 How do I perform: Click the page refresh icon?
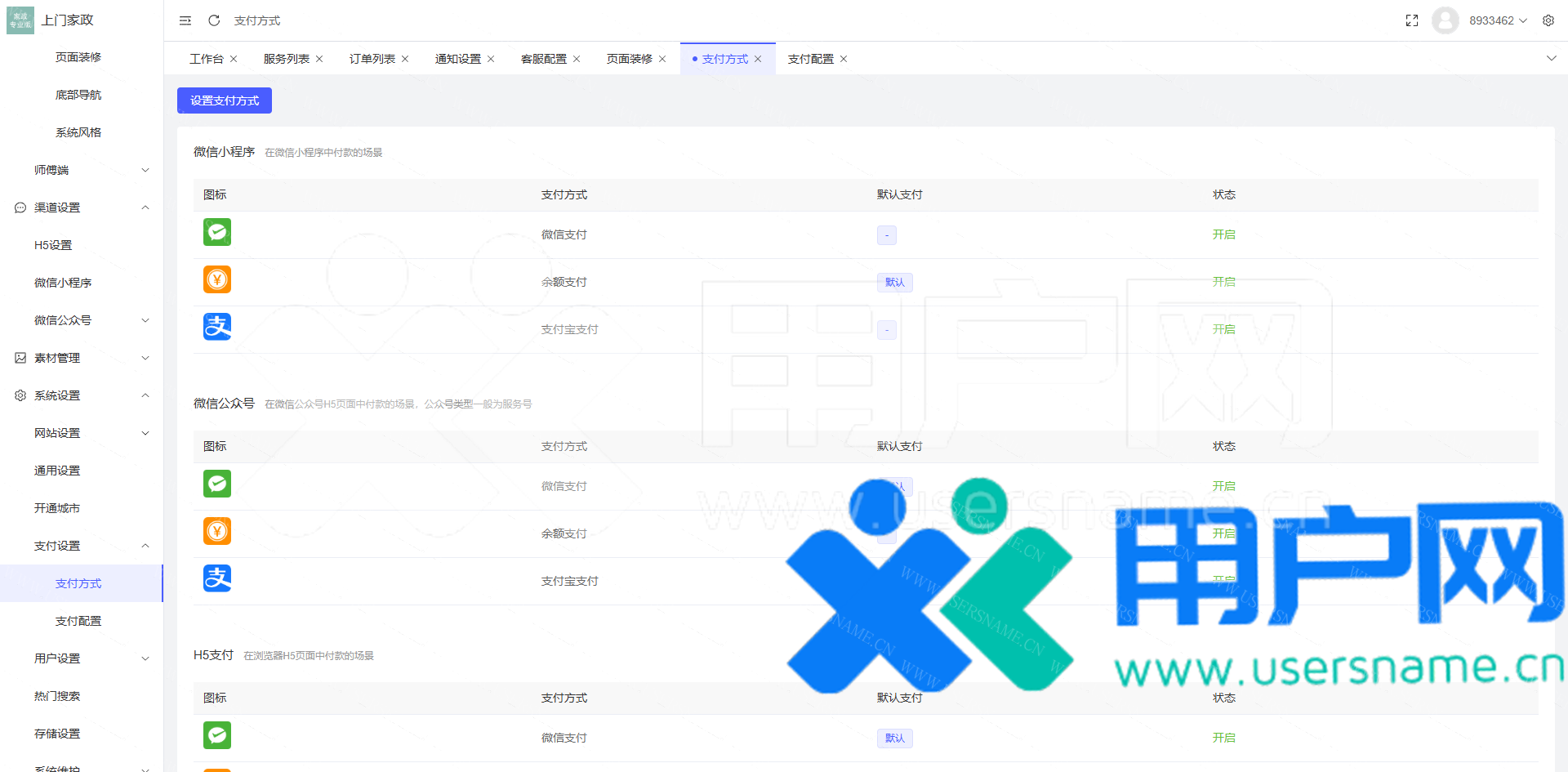(x=214, y=20)
